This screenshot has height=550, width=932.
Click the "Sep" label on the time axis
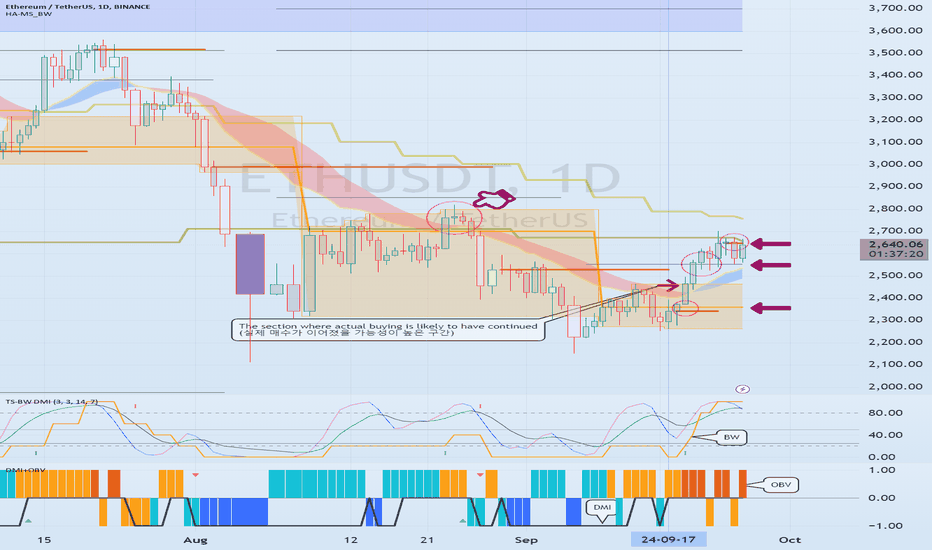pyautogui.click(x=526, y=540)
